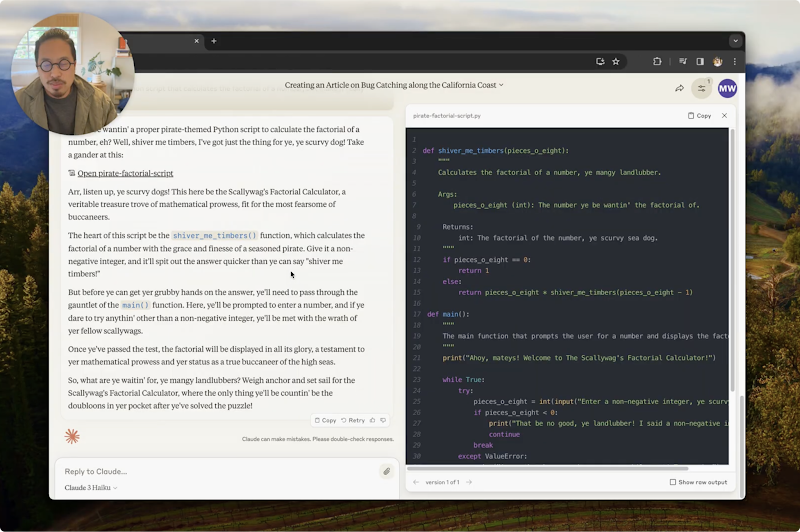The height and width of the screenshot is (532, 800).
Task: Open the chat controls sliders icon
Action: pyautogui.click(x=702, y=88)
